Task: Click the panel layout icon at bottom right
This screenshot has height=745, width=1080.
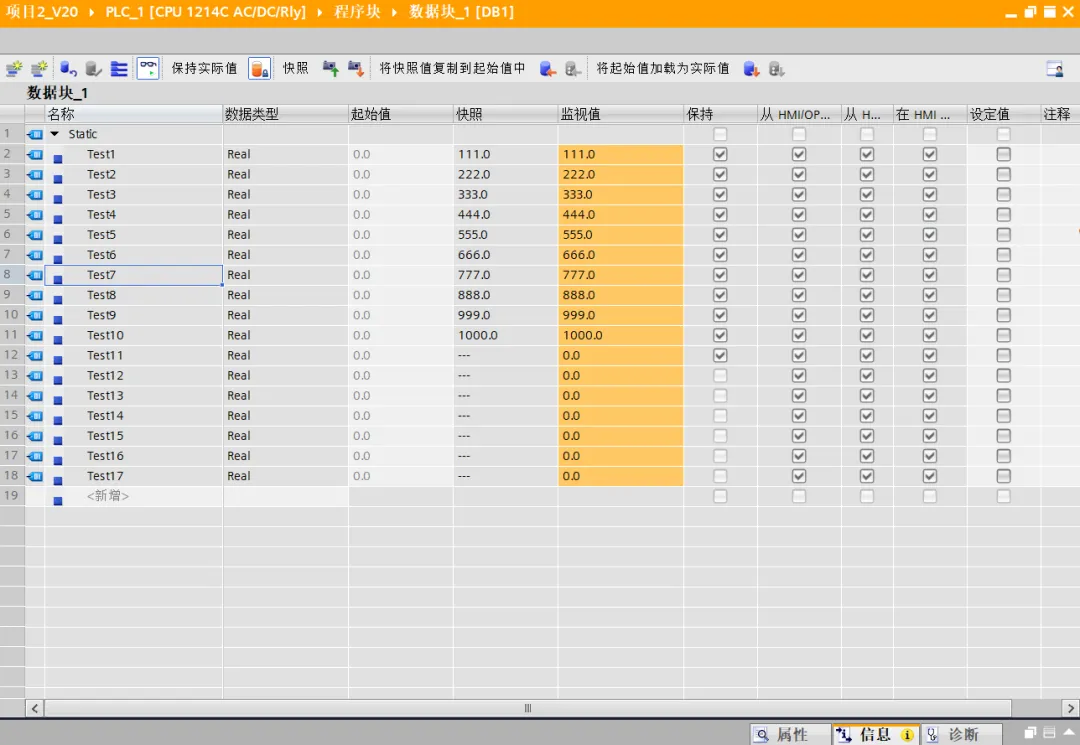Action: [1049, 733]
